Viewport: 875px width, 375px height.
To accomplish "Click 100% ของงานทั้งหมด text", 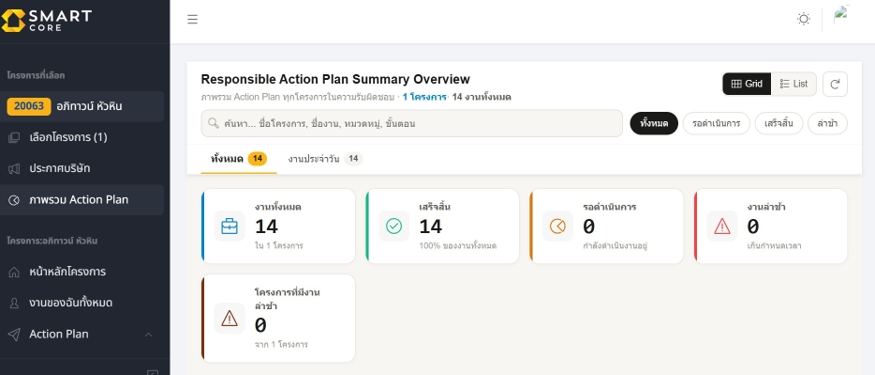I will [x=458, y=246].
